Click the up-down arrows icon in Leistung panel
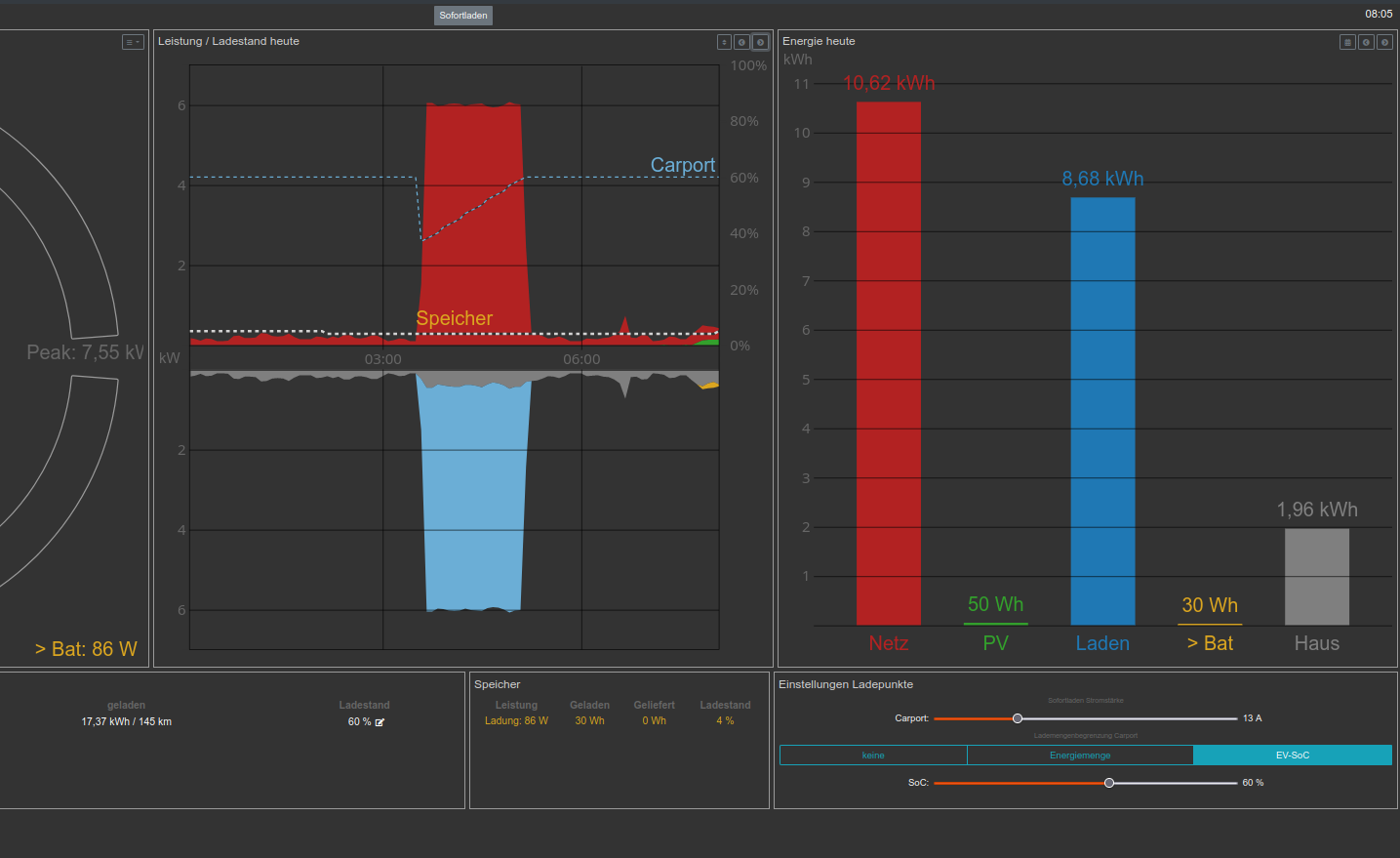Image resolution: width=1400 pixels, height=858 pixels. [724, 42]
